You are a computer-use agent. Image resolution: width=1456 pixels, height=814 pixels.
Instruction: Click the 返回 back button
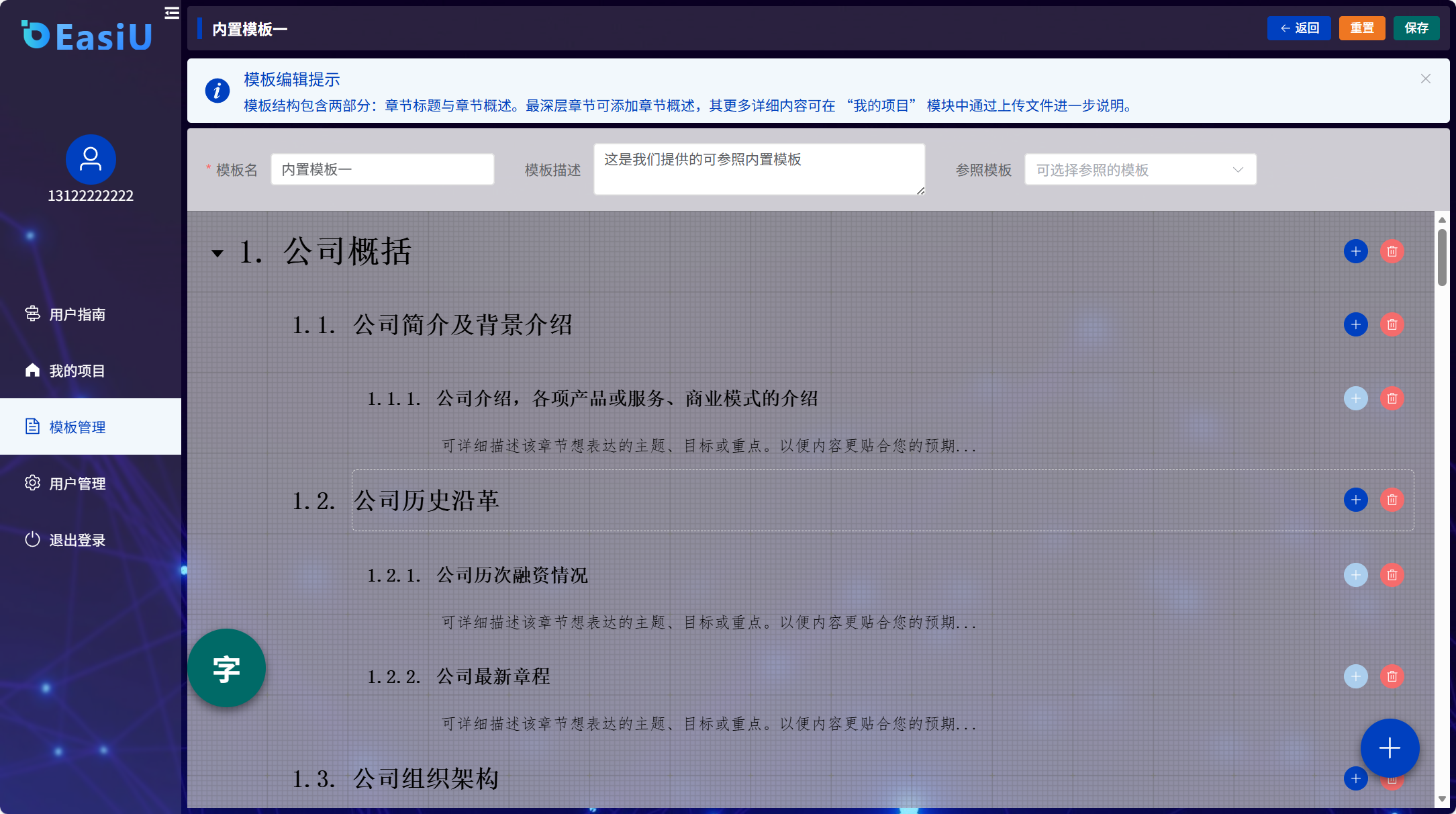1298,28
